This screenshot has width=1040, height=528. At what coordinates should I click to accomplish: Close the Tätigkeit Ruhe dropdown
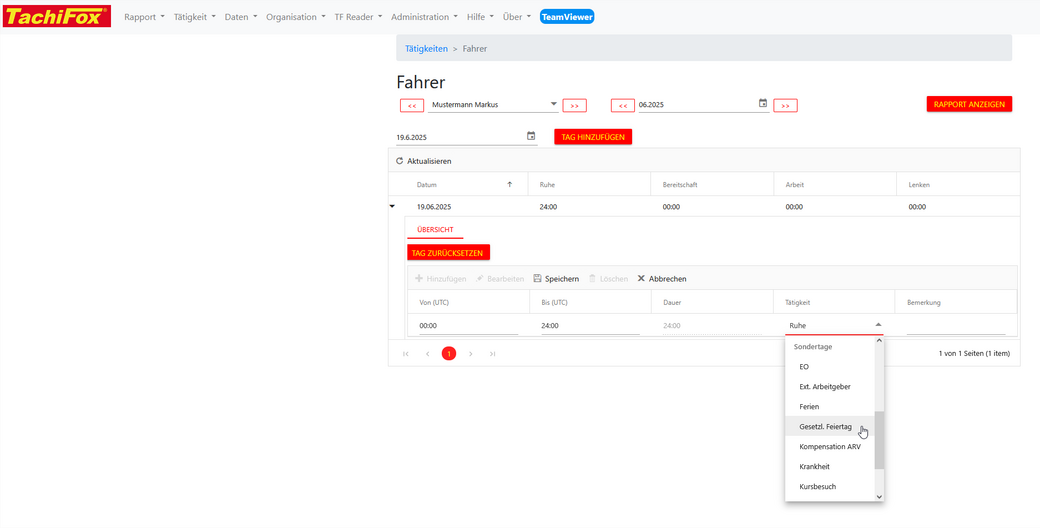878,325
